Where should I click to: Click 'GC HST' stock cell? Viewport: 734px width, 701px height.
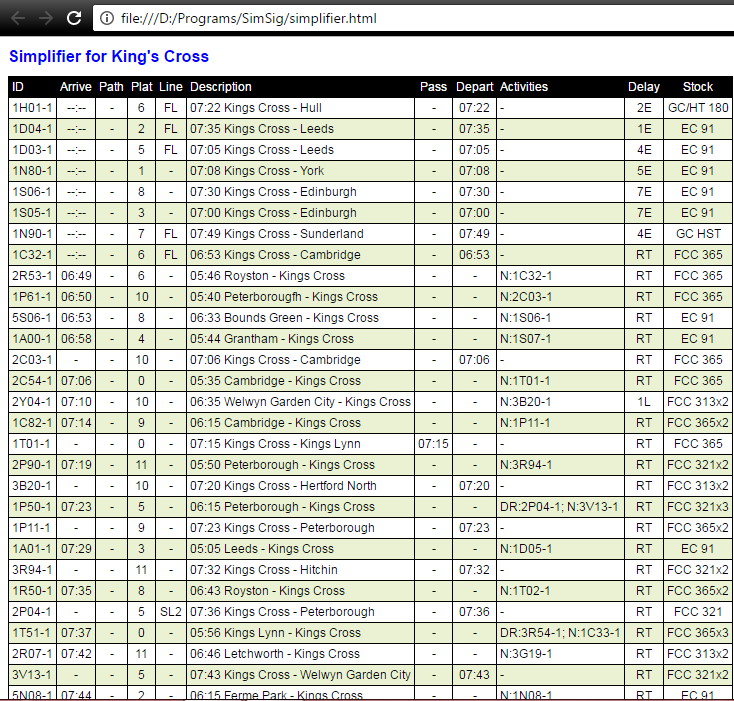coord(698,234)
